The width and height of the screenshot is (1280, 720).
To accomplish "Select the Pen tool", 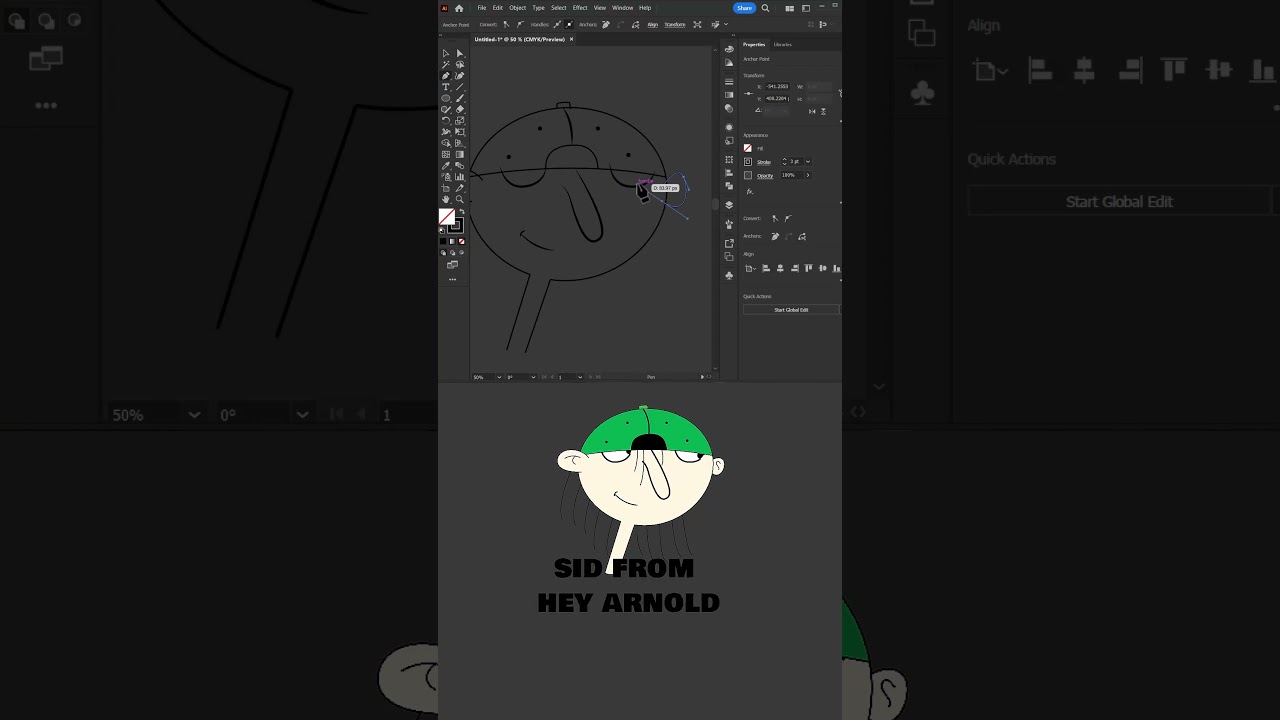I will tap(446, 75).
